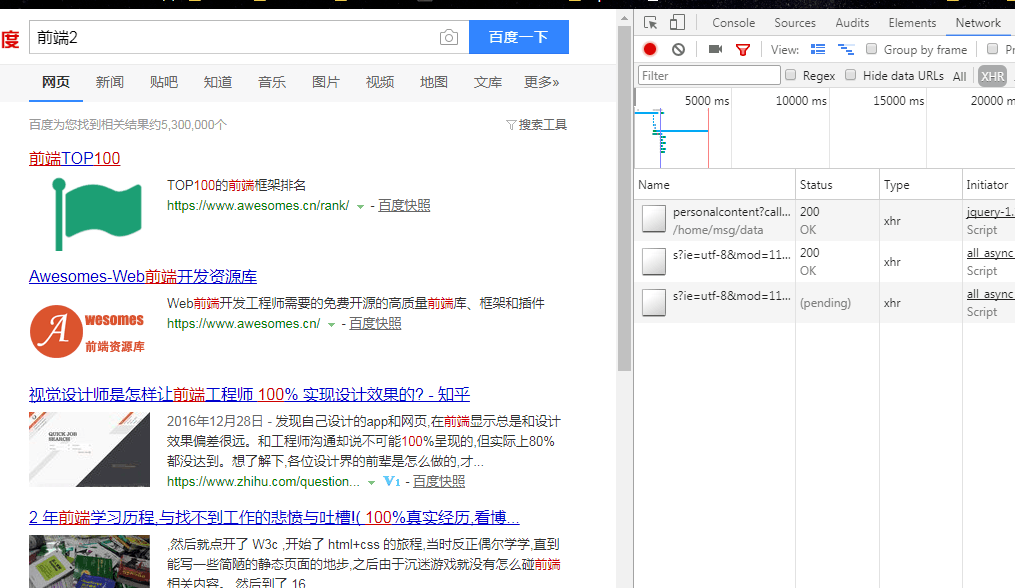1015x588 pixels.
Task: Open the 前端TOP100 result link
Action: [74, 158]
